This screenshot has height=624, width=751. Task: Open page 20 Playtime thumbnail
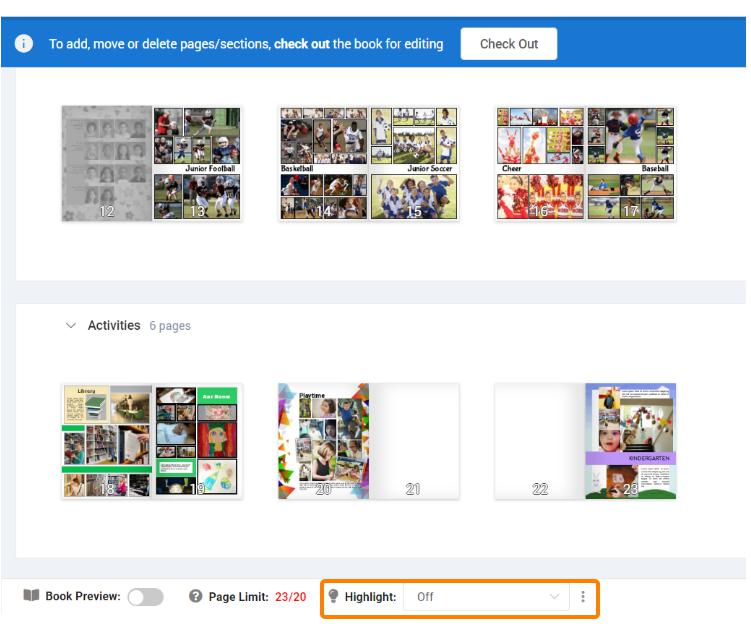tap(324, 441)
